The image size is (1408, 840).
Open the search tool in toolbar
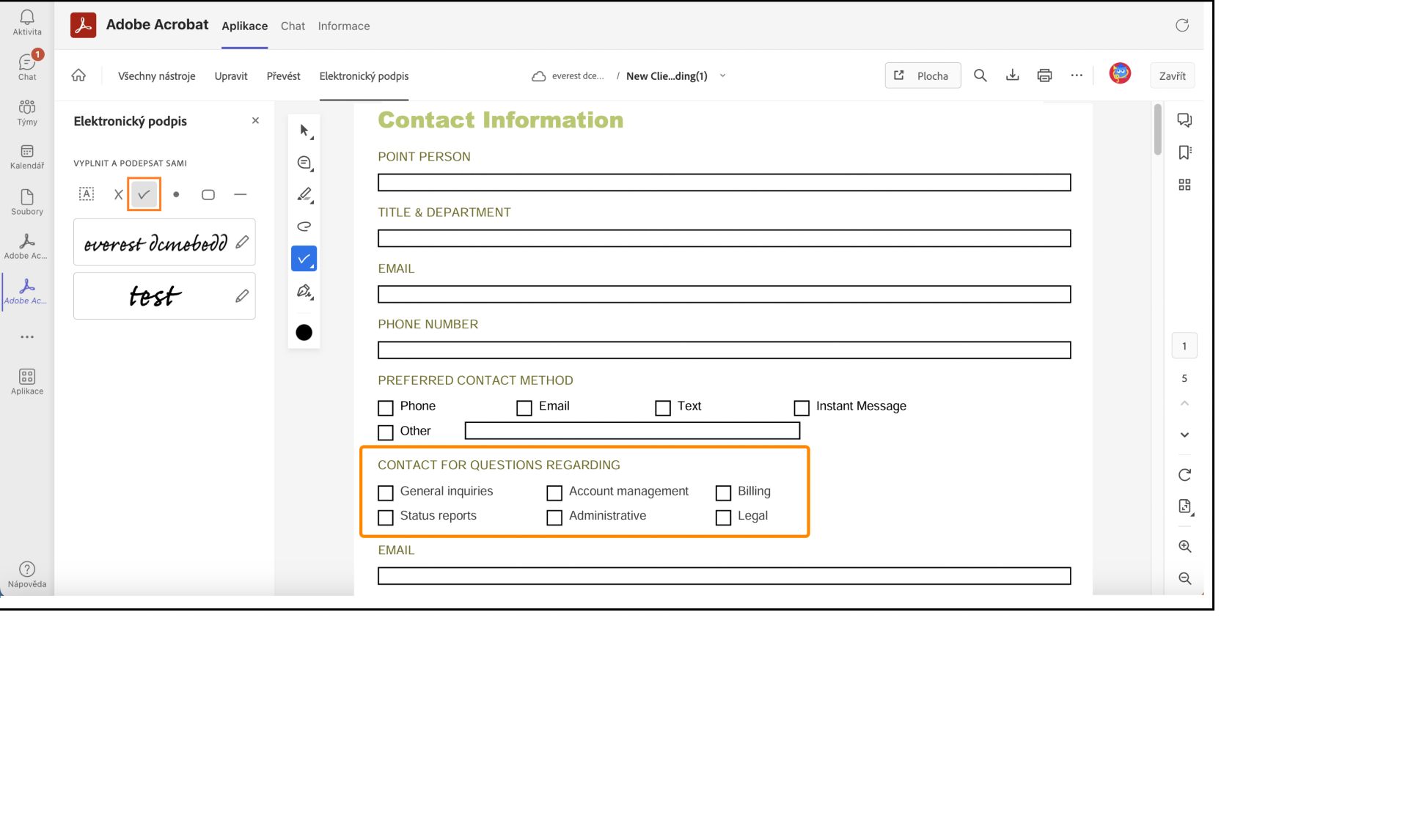pyautogui.click(x=981, y=74)
